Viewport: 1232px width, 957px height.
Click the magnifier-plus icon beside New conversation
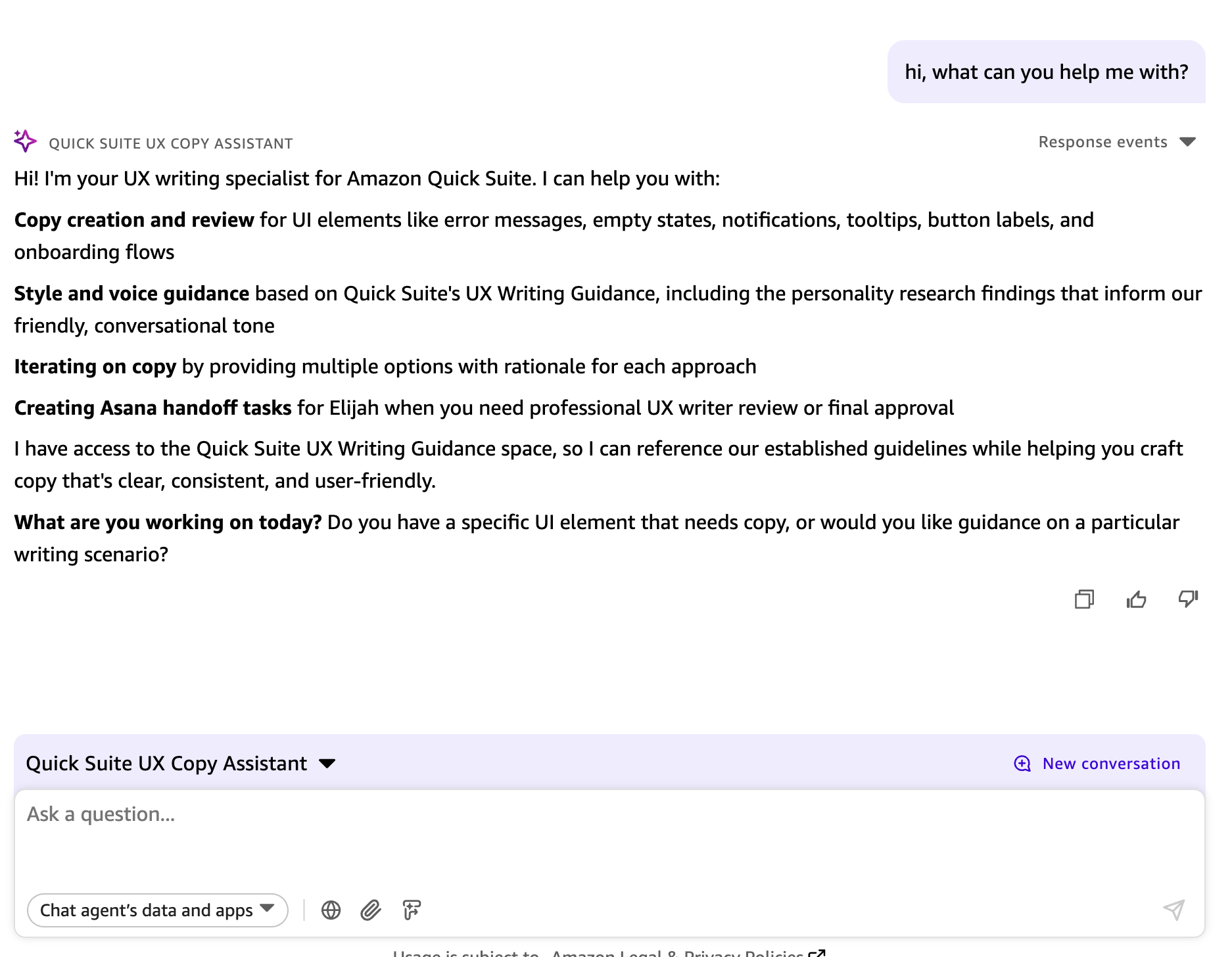pos(1021,763)
